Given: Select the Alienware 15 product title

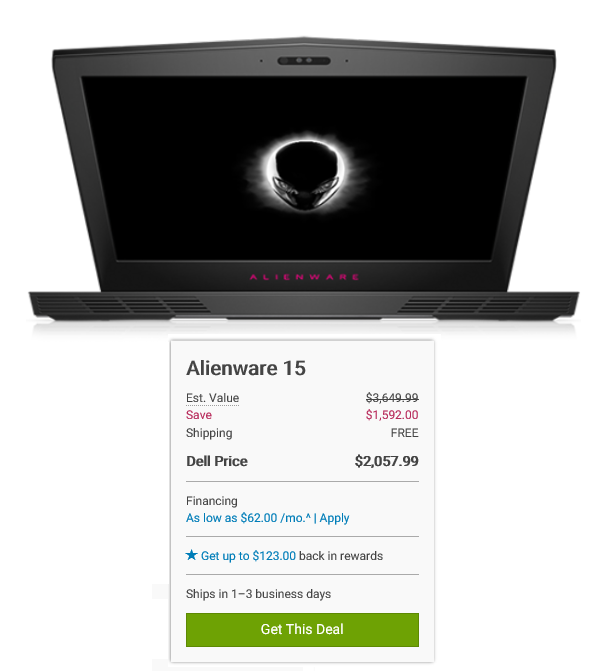Looking at the screenshot, I should (246, 368).
